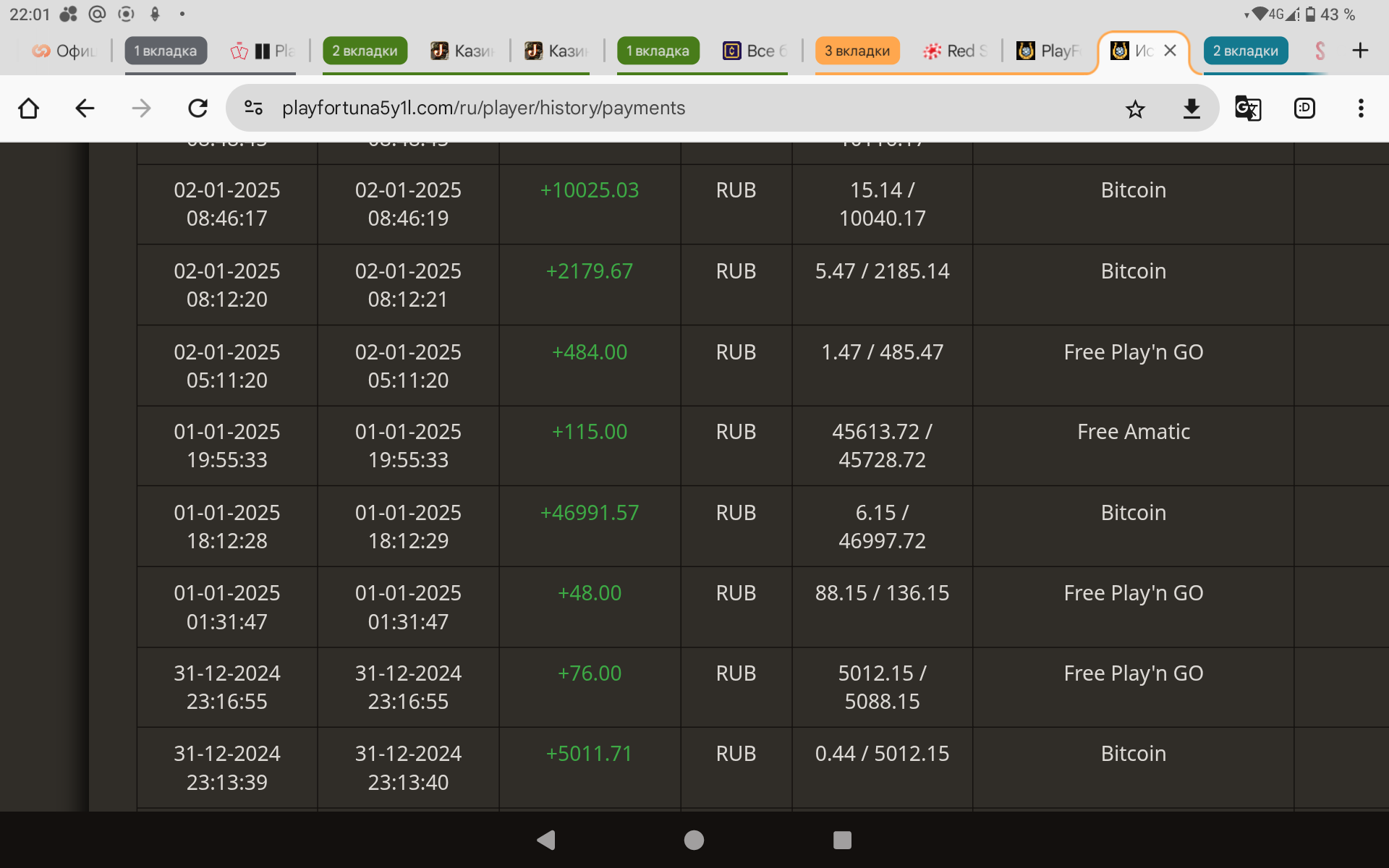Expand the teal '2 вкладки' tab group

(1245, 51)
